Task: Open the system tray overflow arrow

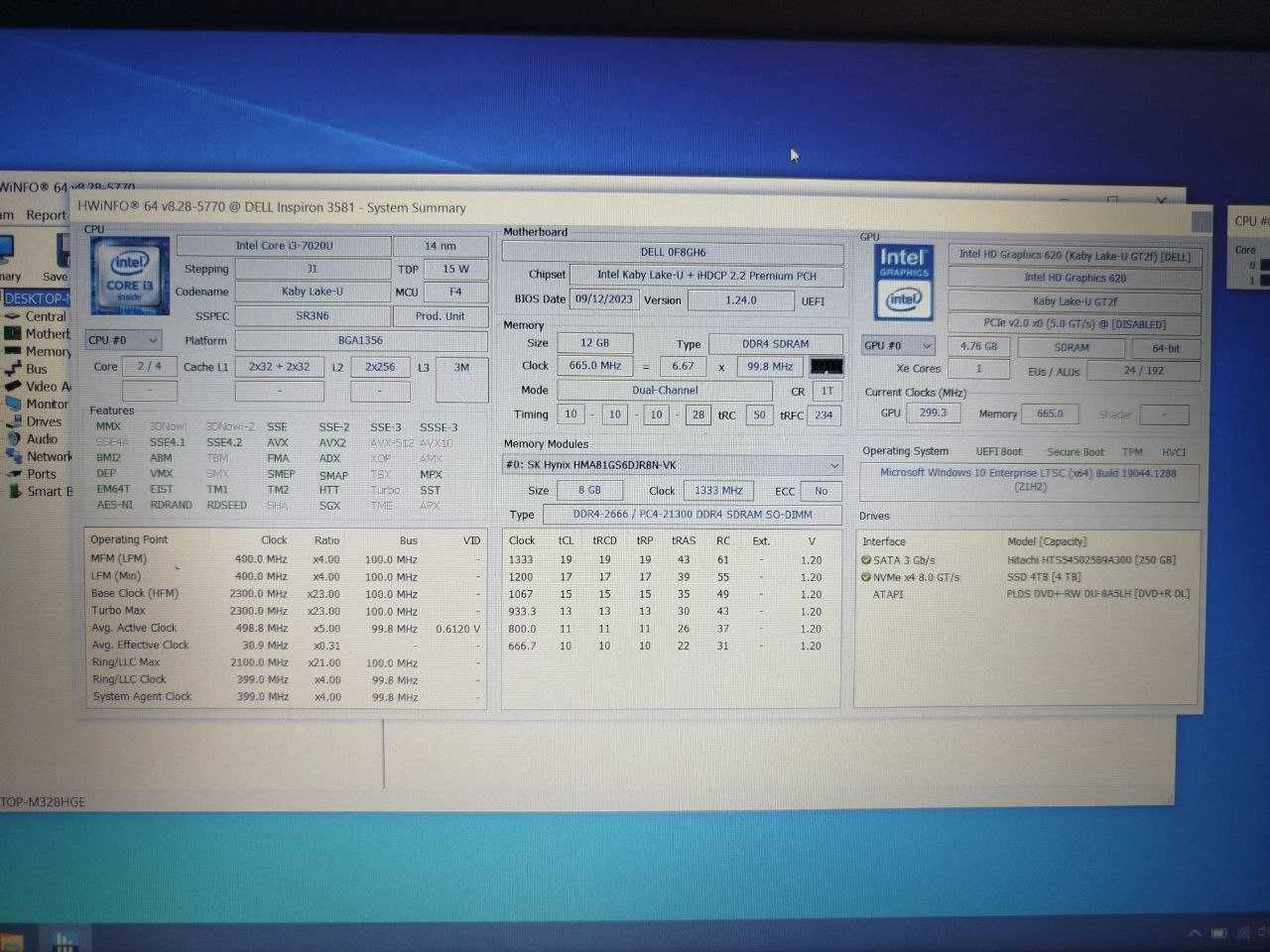Action: [1195, 934]
